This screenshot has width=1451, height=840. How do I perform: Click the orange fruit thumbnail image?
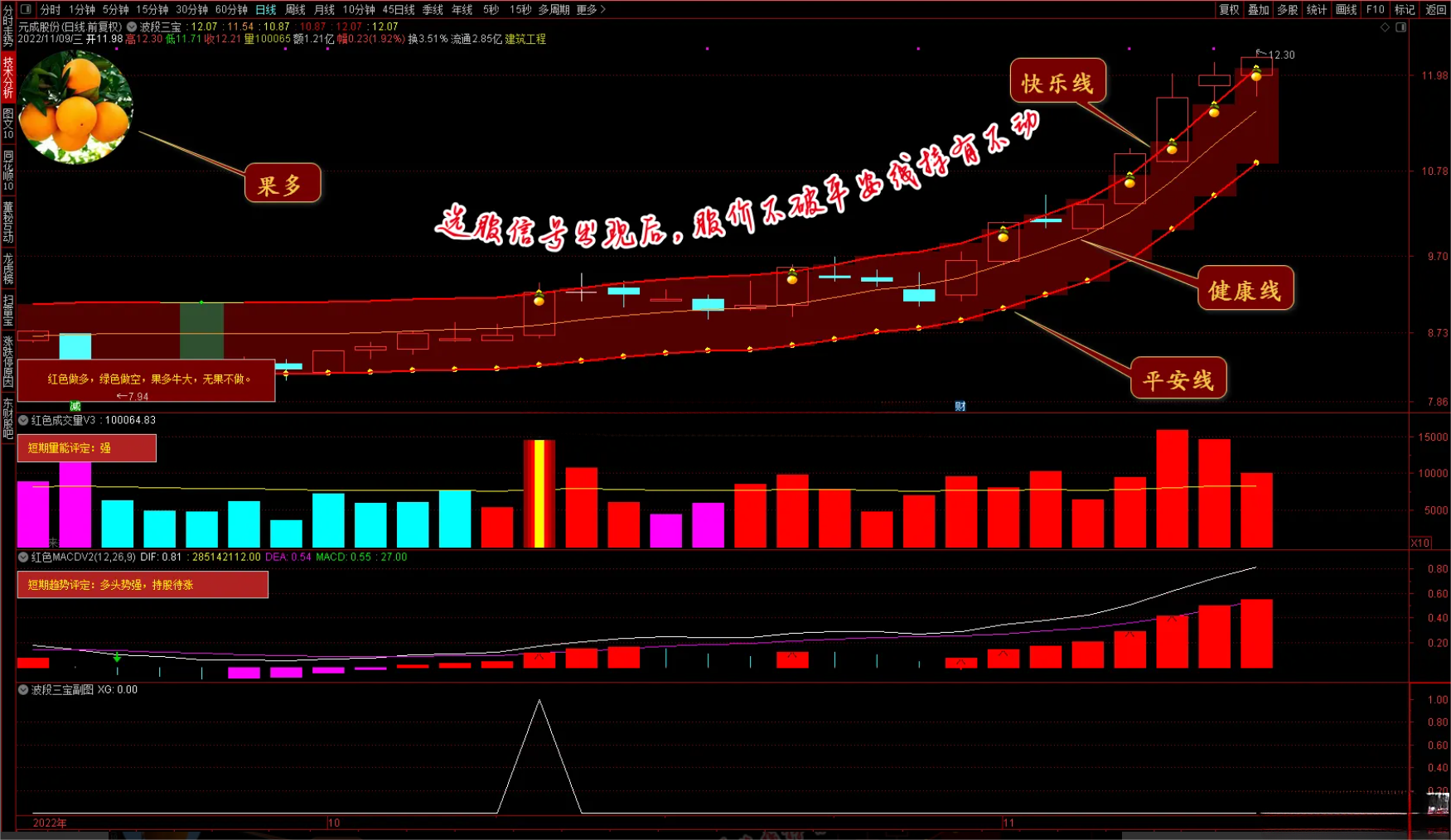75,107
